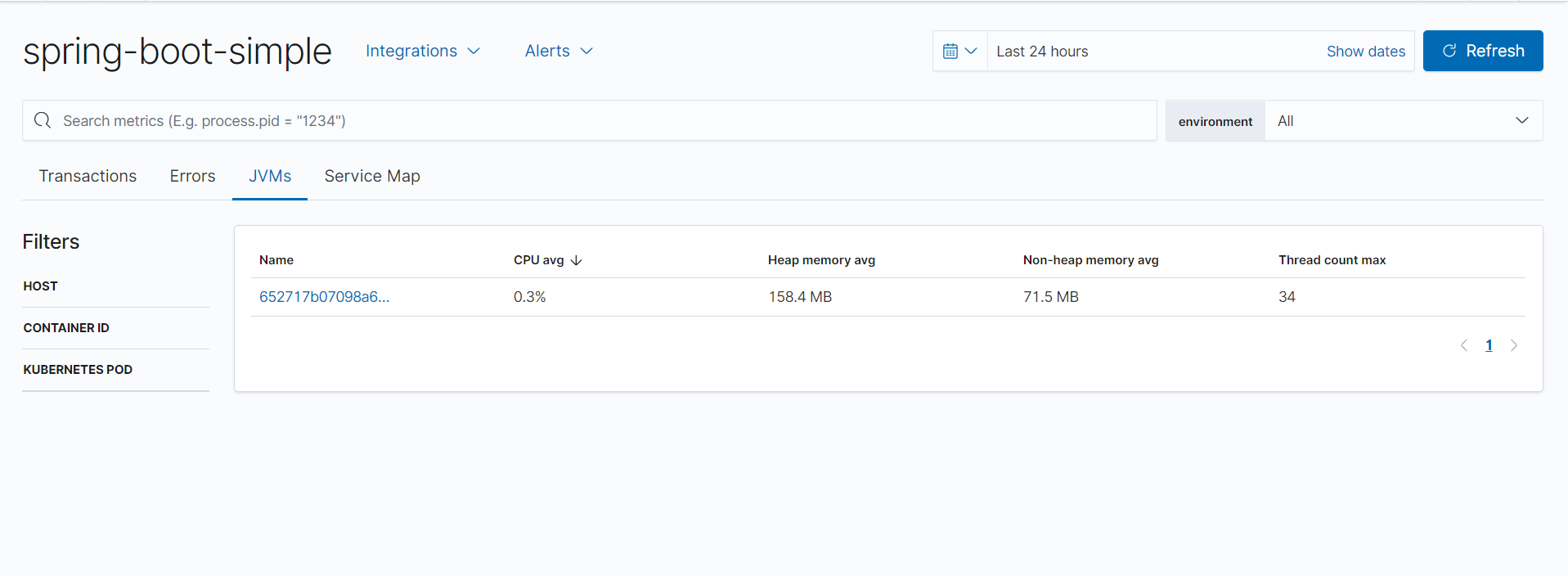Expand the KUBERNETES POD filter
This screenshot has height=576, width=1568.
pos(115,370)
